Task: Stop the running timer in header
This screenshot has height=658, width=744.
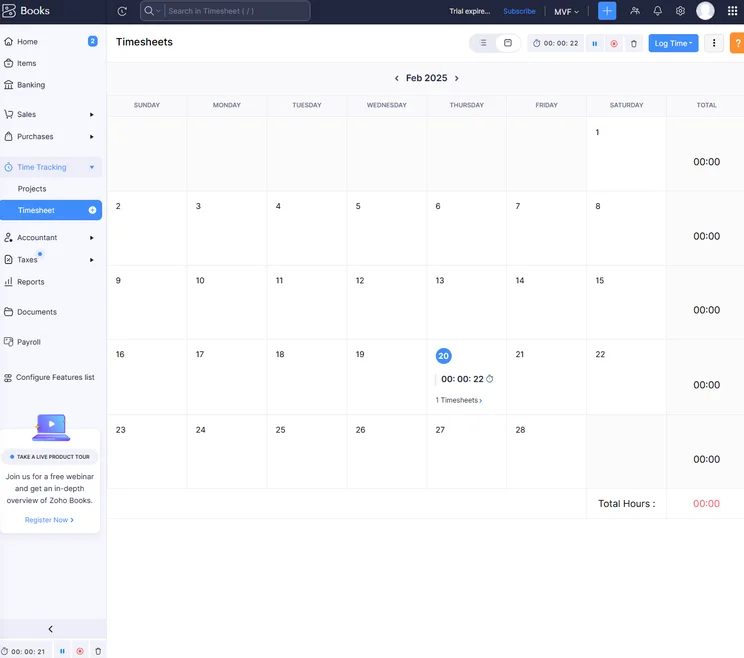Action: coord(614,44)
